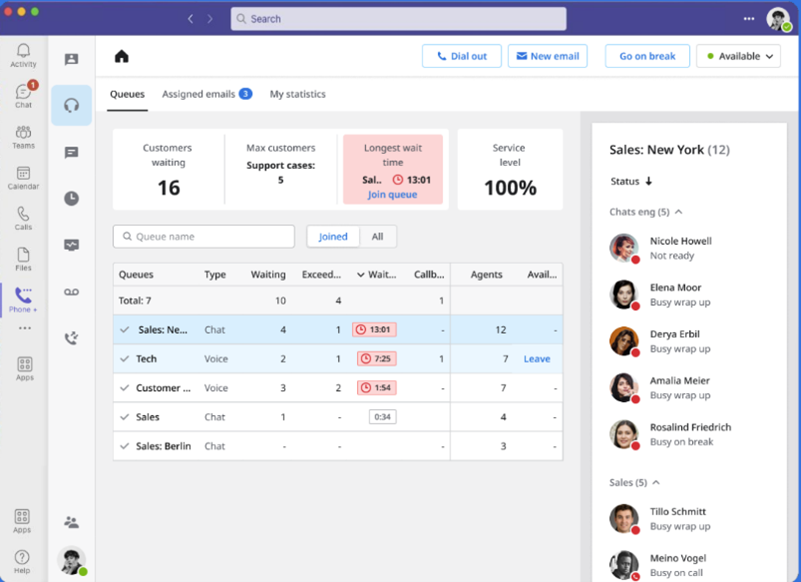
Task: Open the headset queues icon in sidebar
Action: (71, 106)
